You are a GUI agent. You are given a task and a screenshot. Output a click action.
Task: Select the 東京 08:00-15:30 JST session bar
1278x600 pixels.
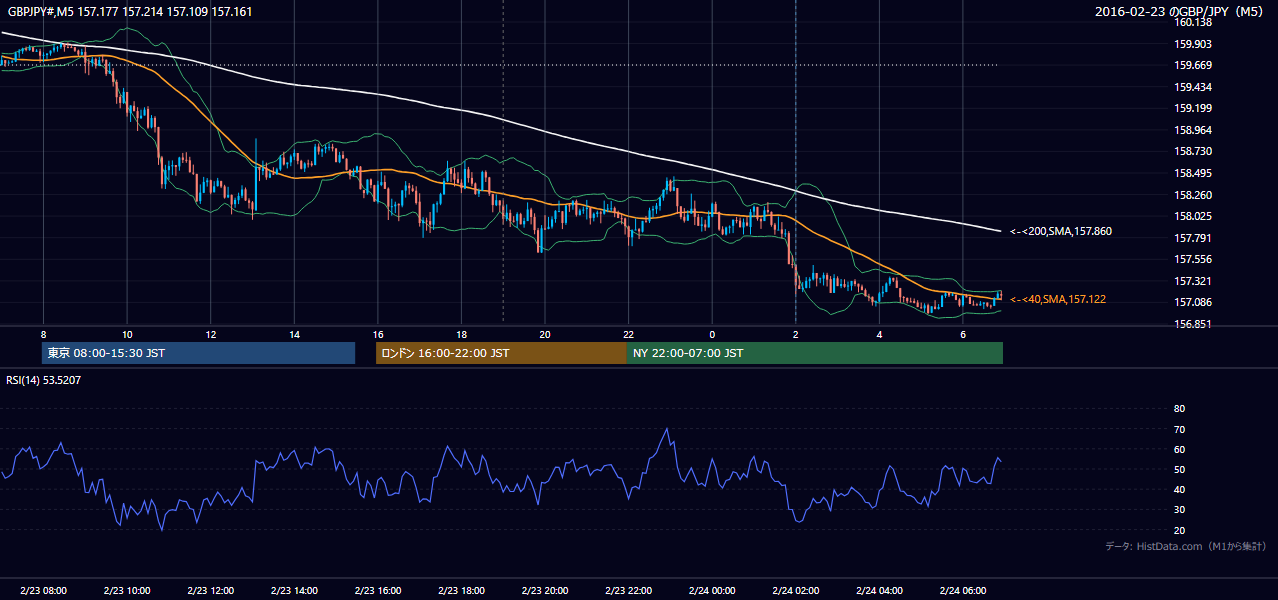198,353
